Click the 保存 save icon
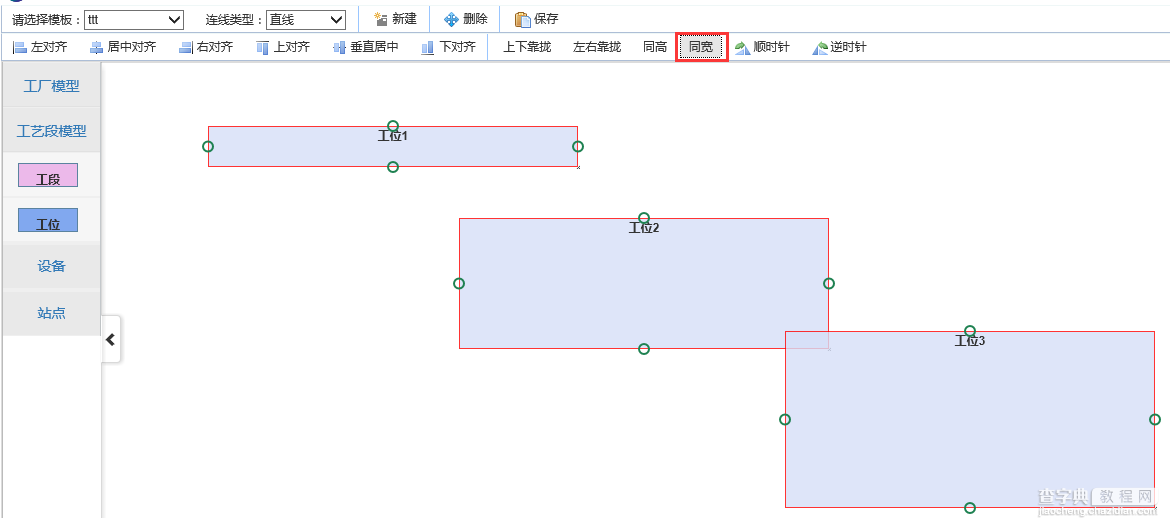This screenshot has width=1170, height=518. (x=522, y=19)
